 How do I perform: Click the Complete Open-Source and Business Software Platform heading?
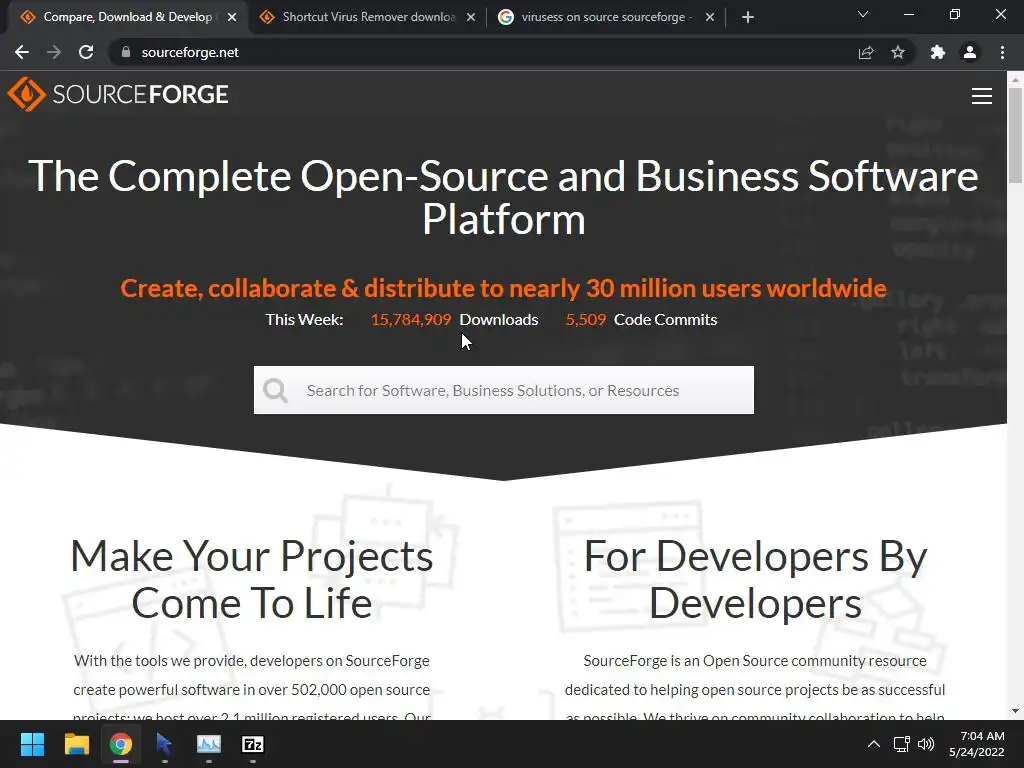click(x=504, y=197)
